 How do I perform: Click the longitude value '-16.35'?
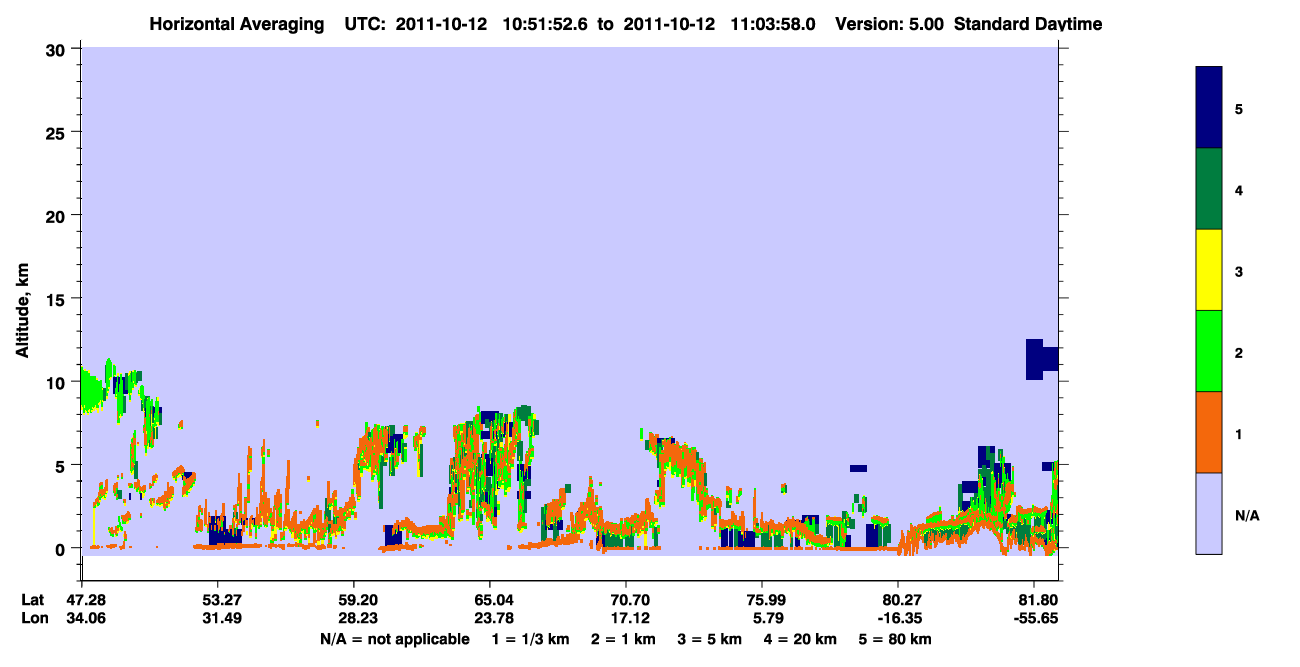[x=898, y=617]
